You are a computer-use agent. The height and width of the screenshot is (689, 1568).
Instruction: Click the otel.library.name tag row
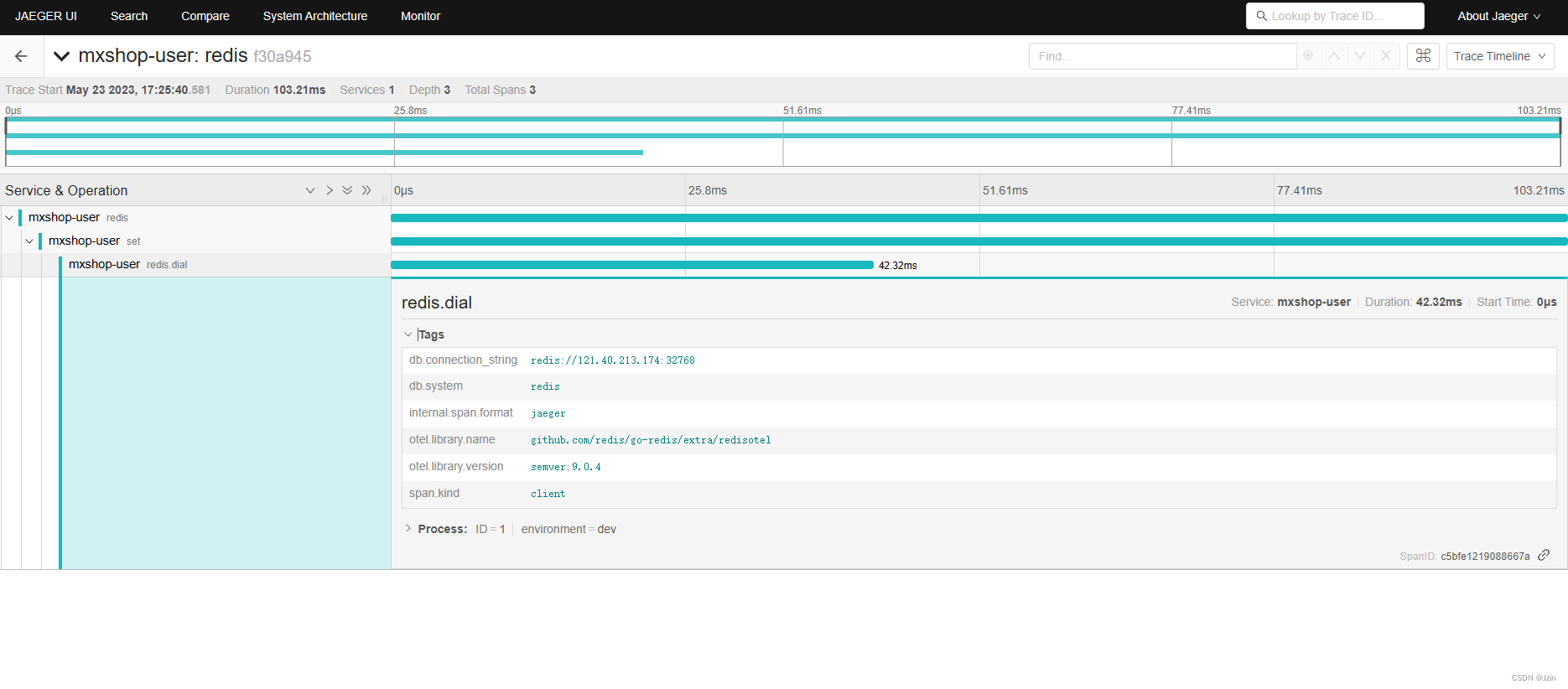[979, 440]
